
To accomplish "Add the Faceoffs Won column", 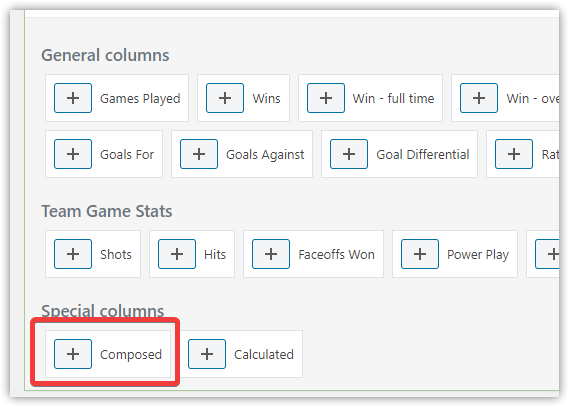I will click(x=271, y=254).
